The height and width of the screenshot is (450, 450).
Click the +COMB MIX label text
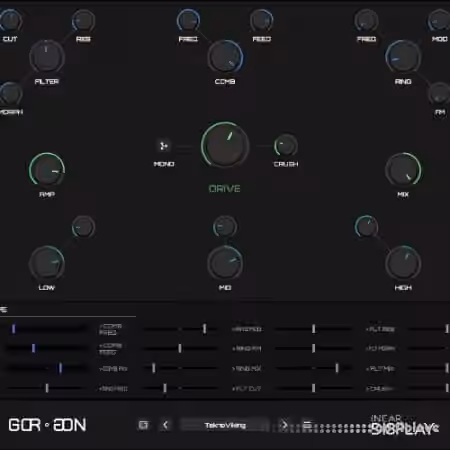(x=113, y=369)
